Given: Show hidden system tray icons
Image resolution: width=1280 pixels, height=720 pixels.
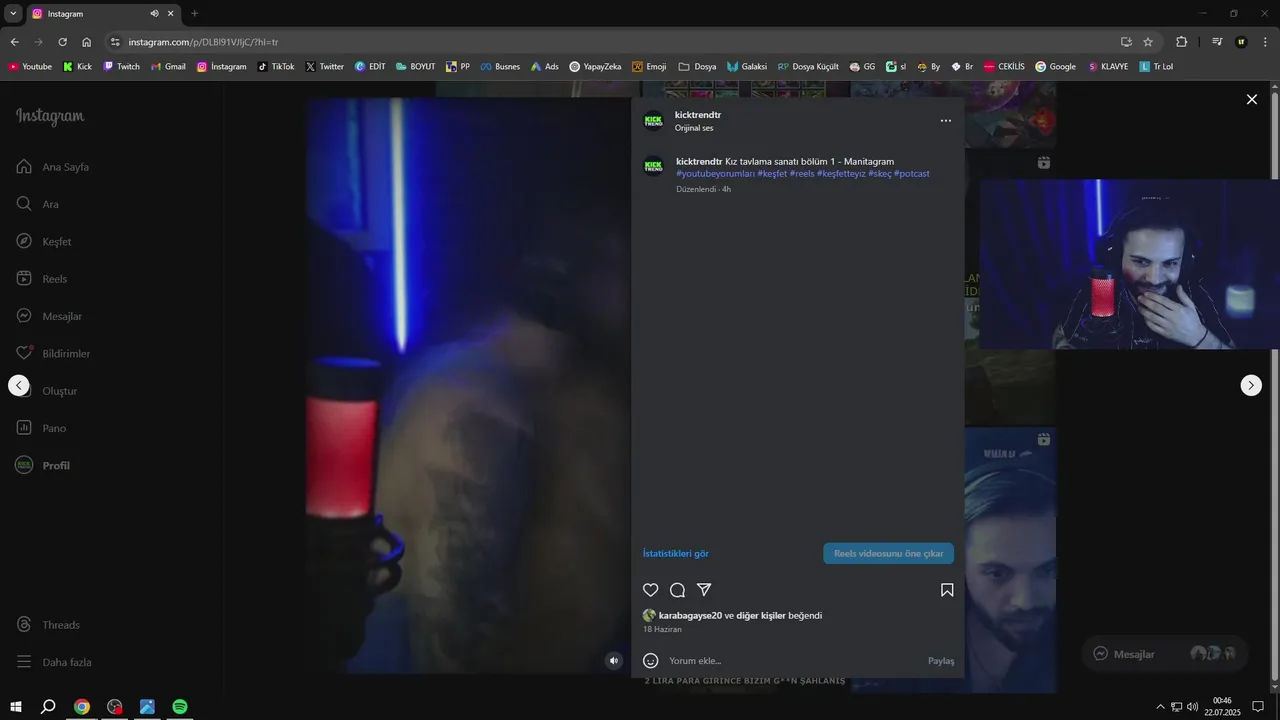Looking at the screenshot, I should click(1160, 707).
